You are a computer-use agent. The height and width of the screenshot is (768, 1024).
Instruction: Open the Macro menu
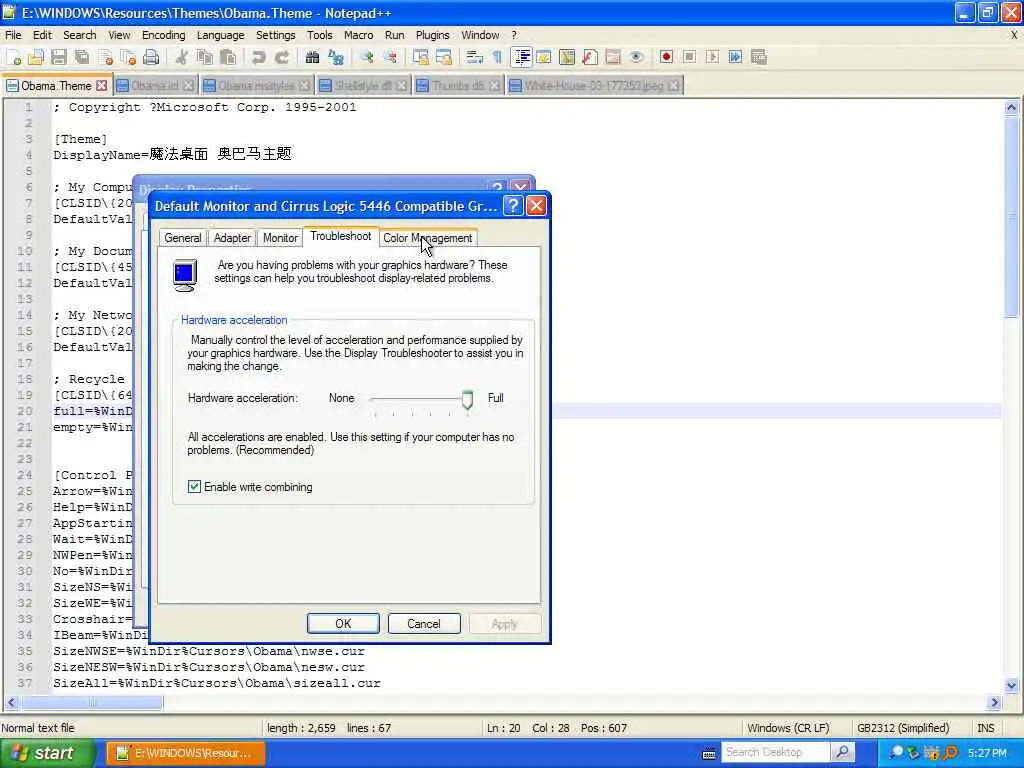coord(359,35)
